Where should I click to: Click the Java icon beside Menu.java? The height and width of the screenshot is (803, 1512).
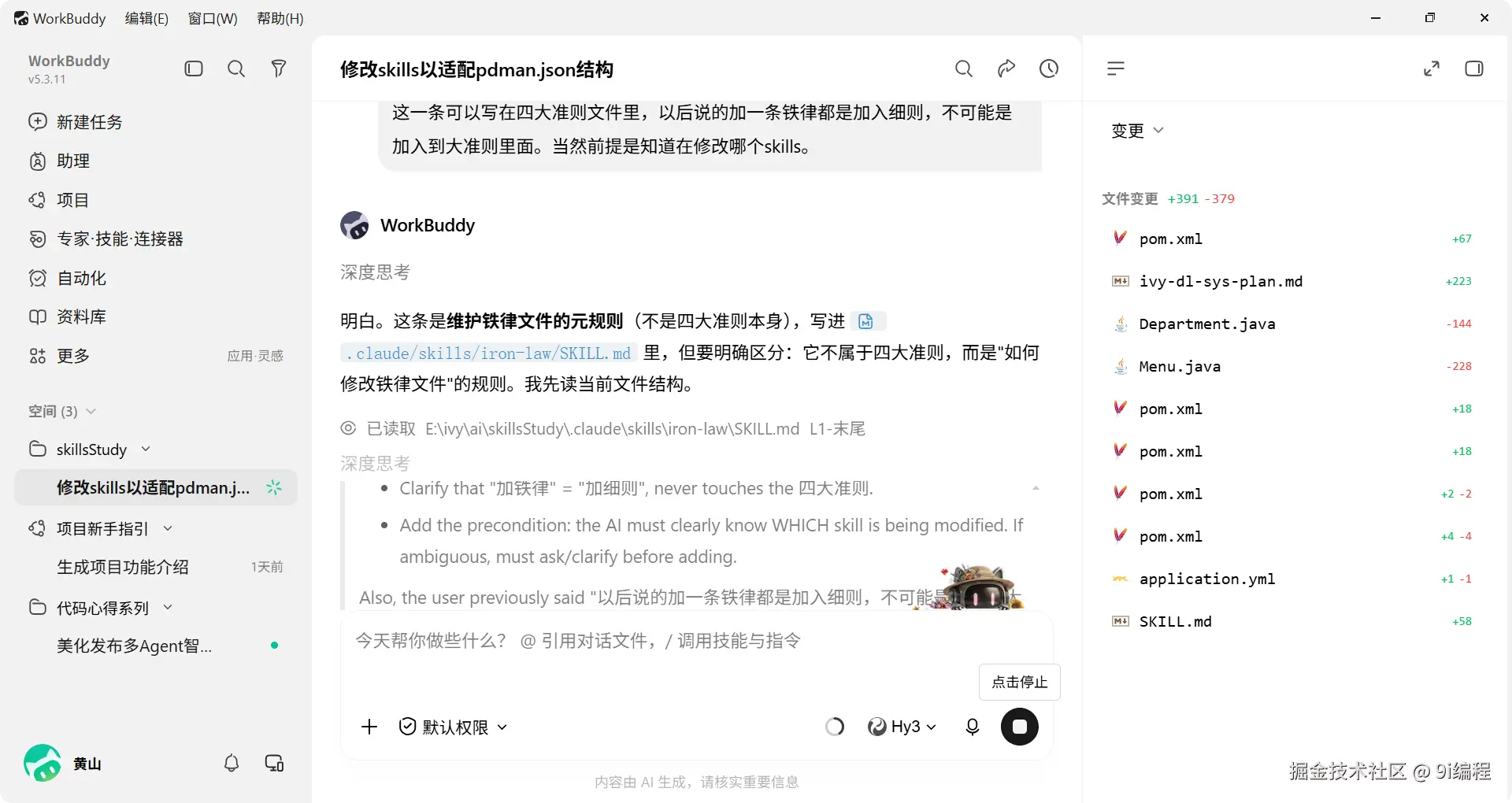[x=1120, y=366]
